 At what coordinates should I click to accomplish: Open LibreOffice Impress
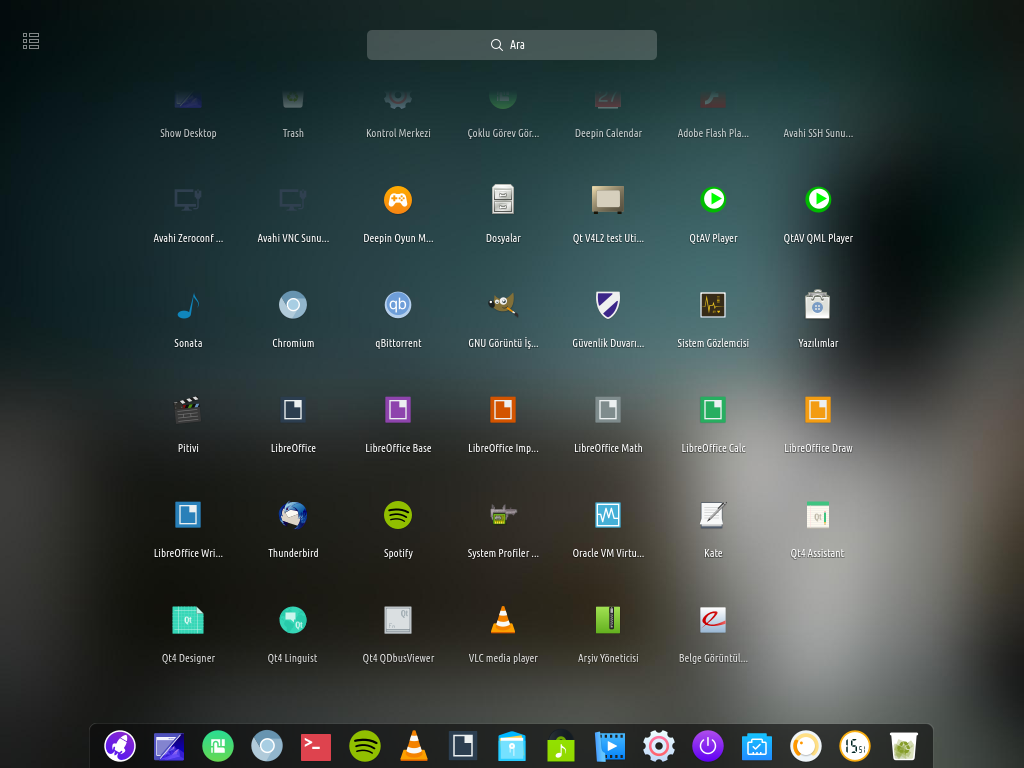(x=503, y=410)
